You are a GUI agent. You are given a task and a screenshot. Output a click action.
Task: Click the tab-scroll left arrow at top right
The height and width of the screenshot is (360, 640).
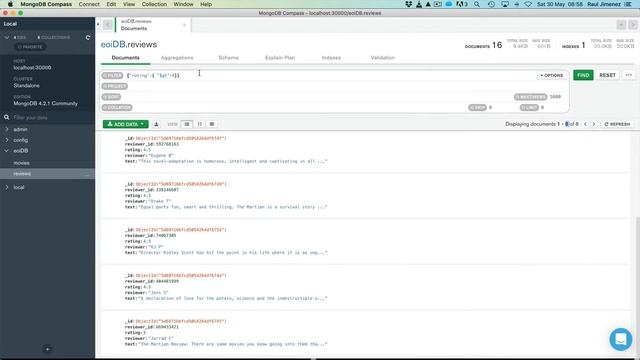621,25
